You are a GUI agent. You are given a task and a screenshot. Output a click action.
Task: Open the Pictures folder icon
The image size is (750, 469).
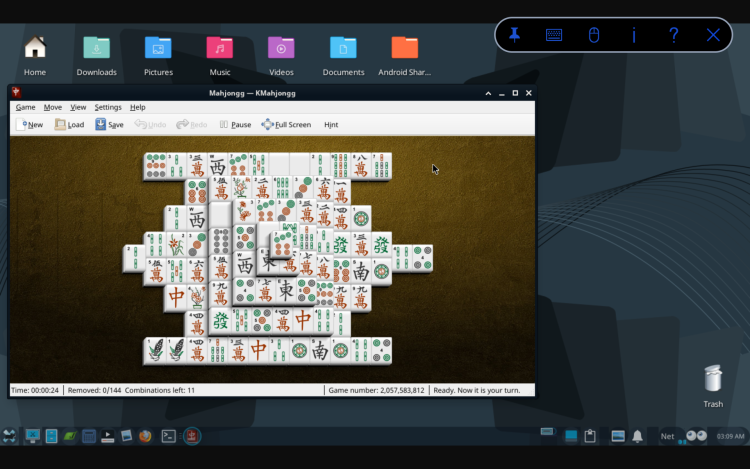tap(158, 56)
